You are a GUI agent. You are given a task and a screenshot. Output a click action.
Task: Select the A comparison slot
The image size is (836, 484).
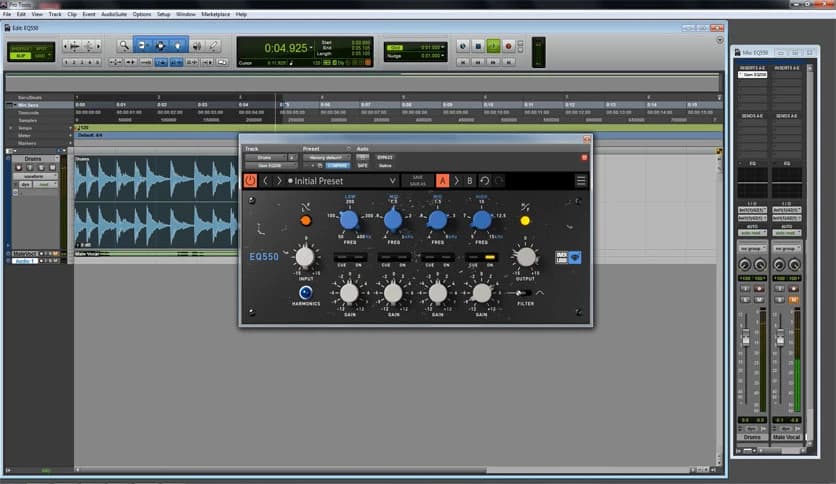click(443, 181)
